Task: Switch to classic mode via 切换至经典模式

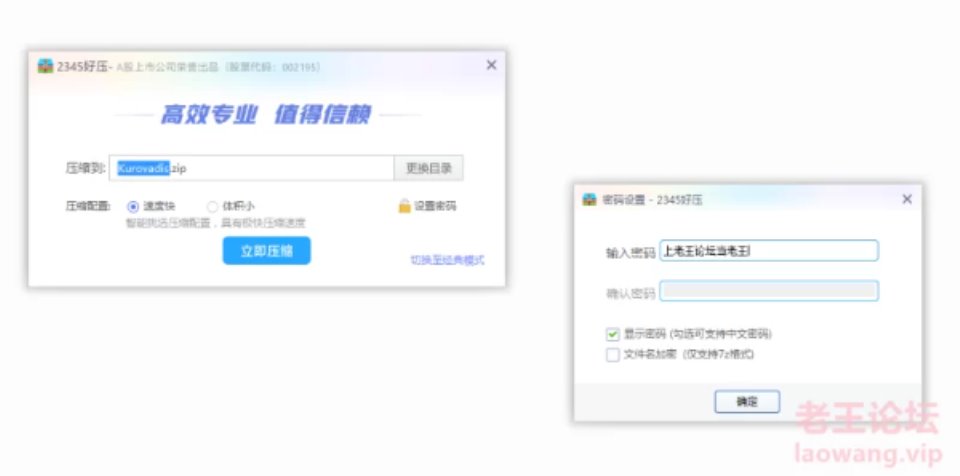Action: (x=448, y=260)
